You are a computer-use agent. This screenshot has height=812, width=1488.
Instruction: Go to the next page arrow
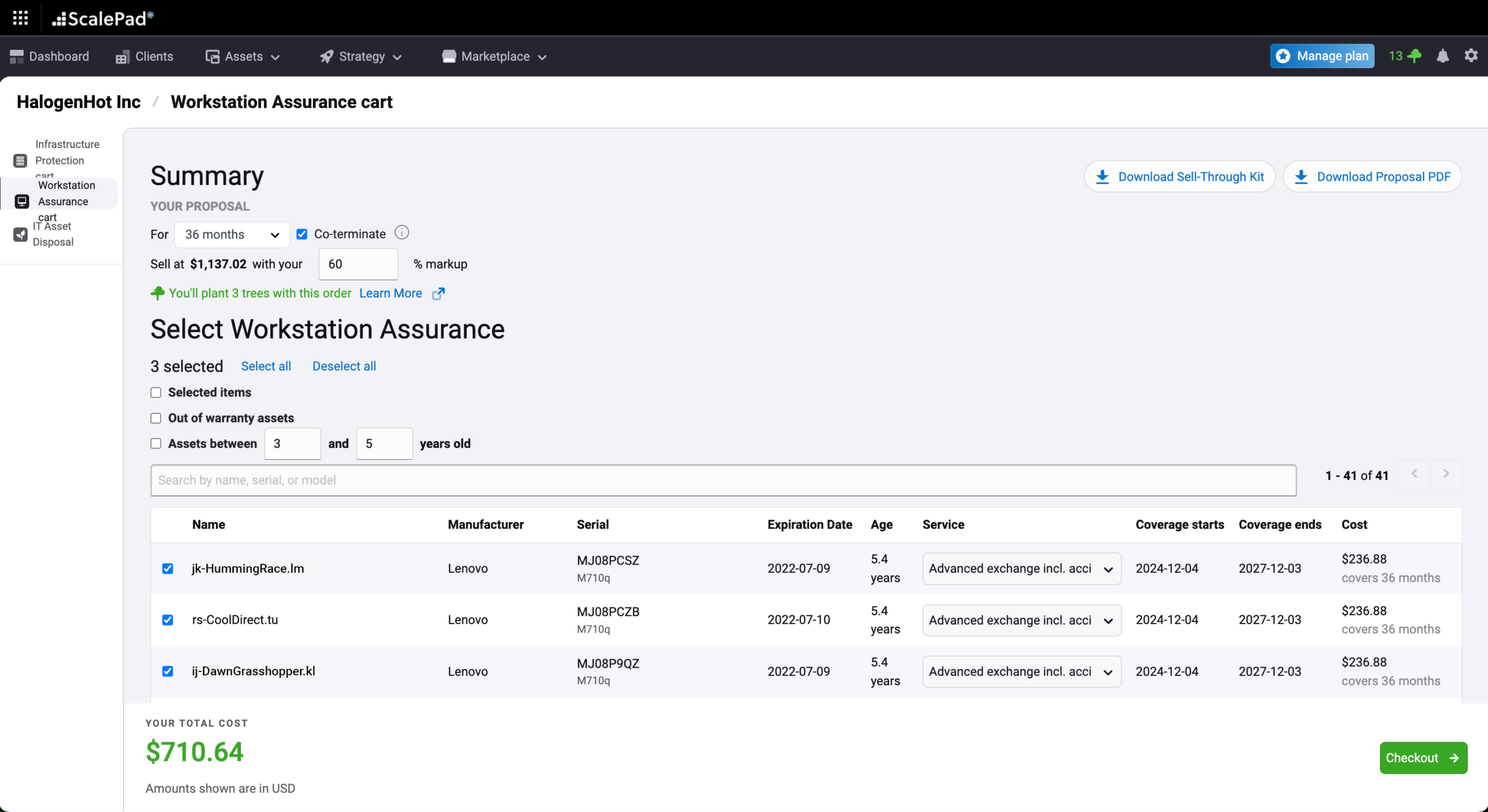tap(1446, 475)
